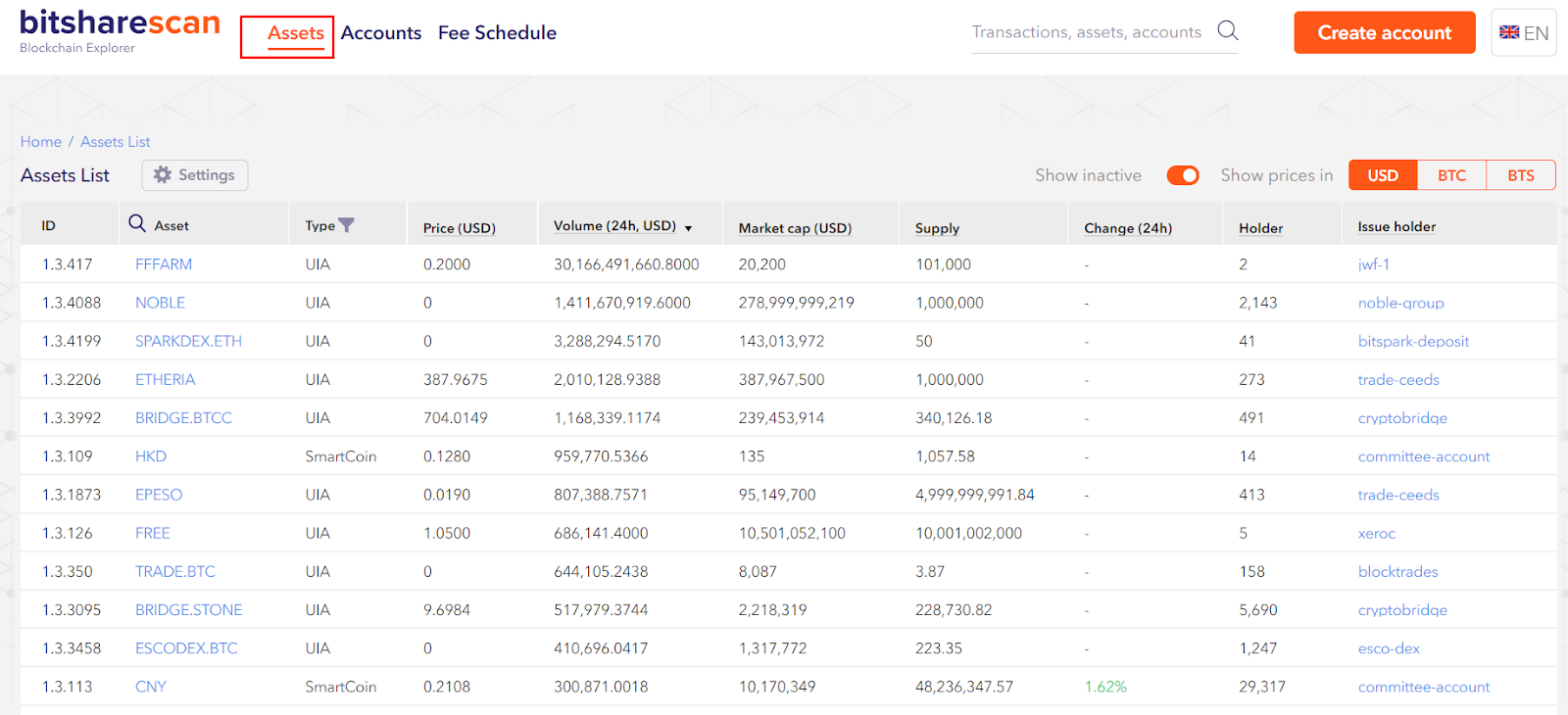Click the UK flag language icon

click(1509, 32)
